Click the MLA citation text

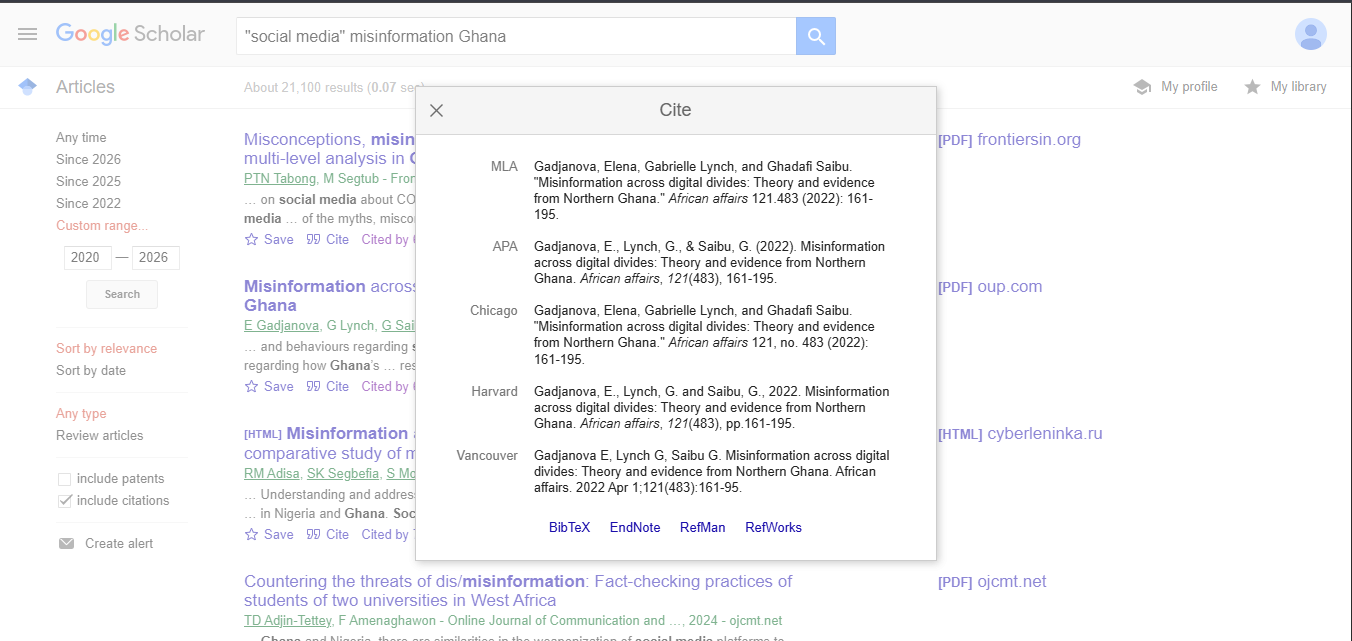(x=704, y=191)
